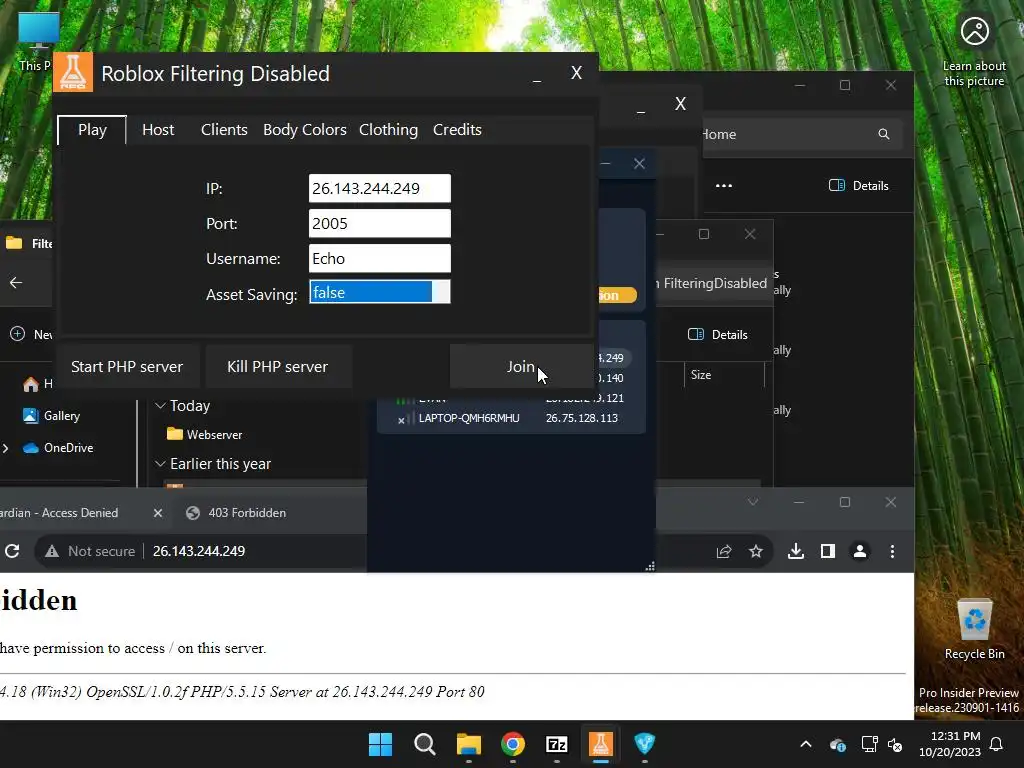Open the Webserver folder

pos(204,434)
